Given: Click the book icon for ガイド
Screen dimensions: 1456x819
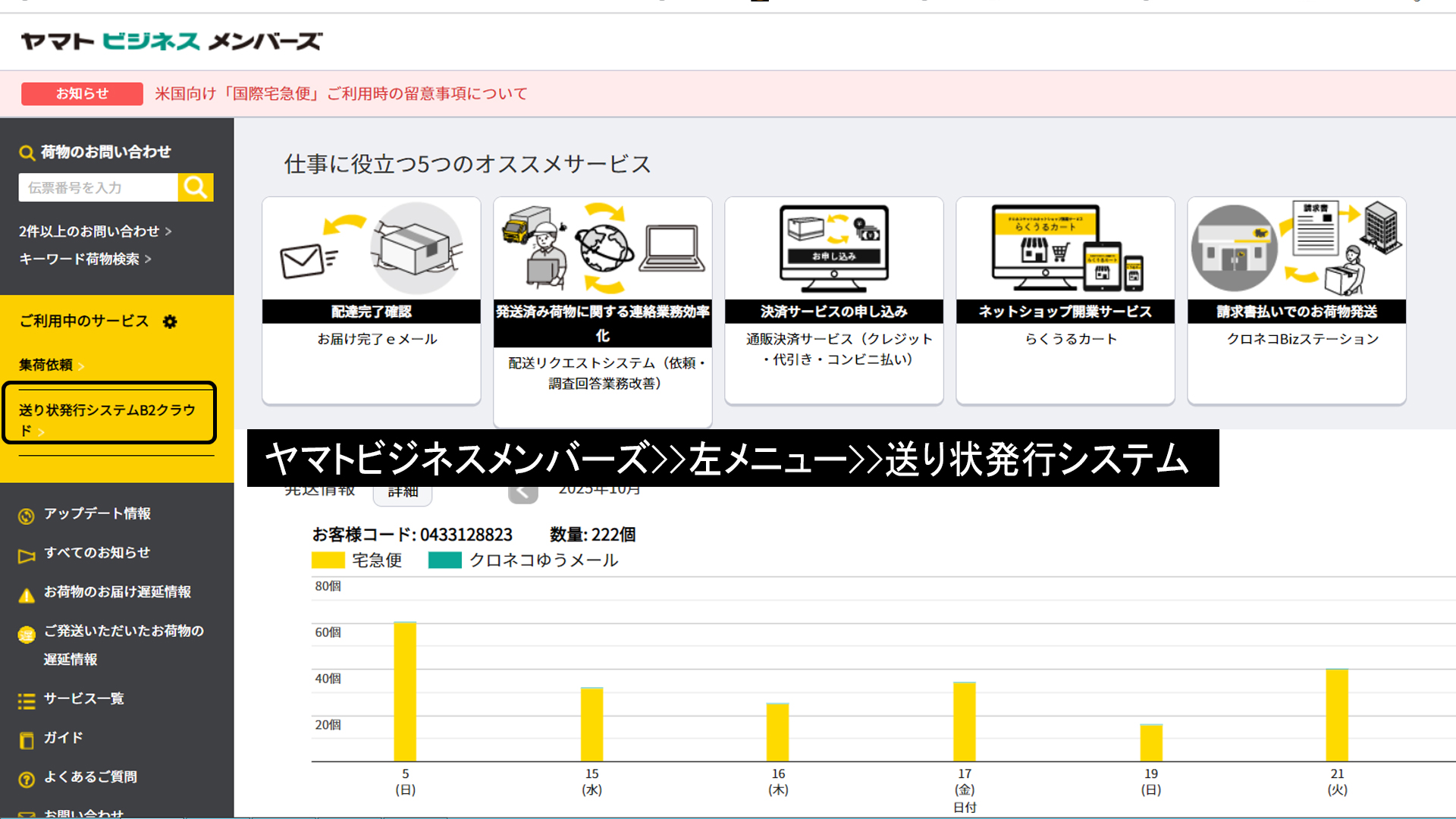Looking at the screenshot, I should 27,740.
